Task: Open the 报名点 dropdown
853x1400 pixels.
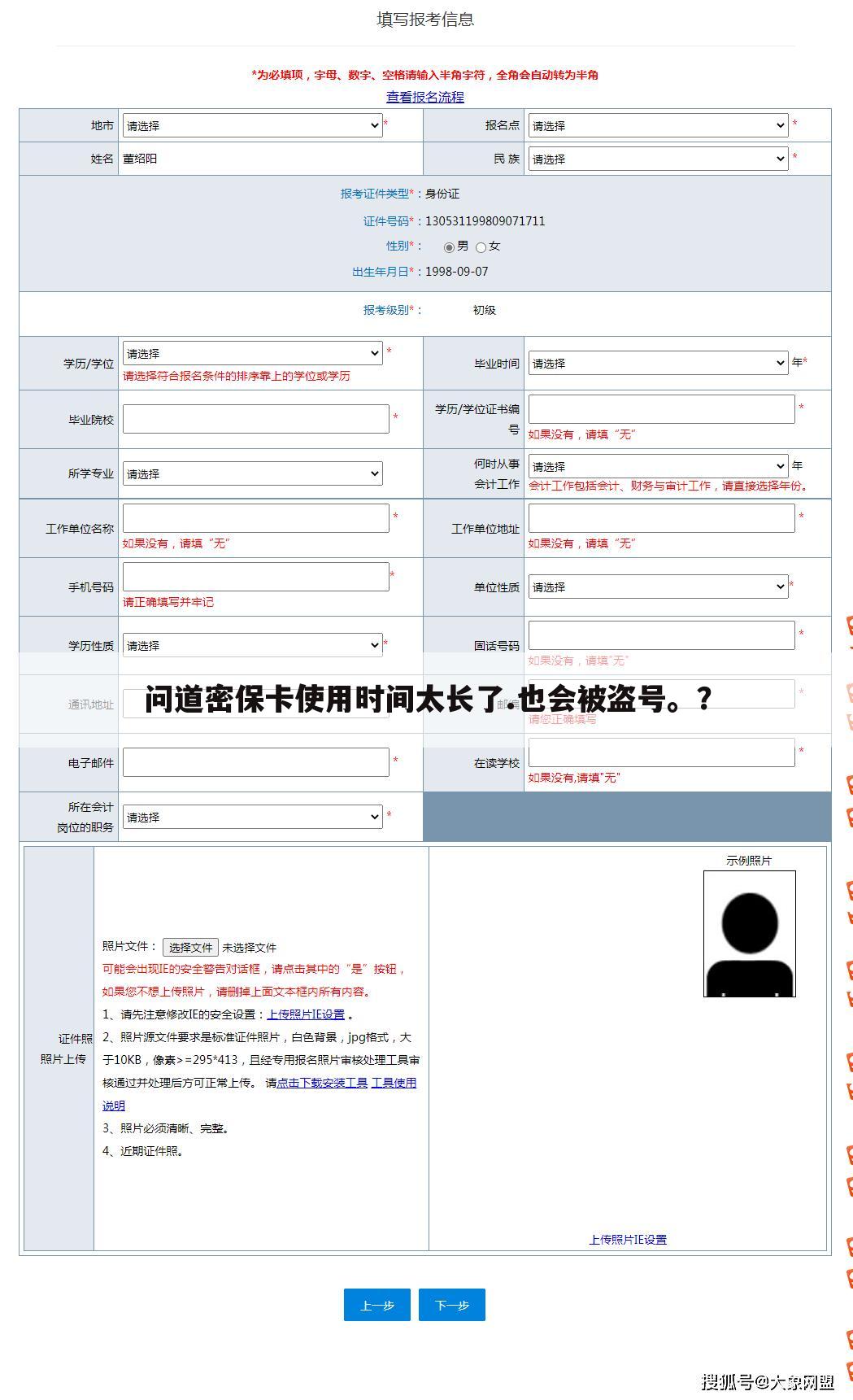Action: (x=658, y=125)
